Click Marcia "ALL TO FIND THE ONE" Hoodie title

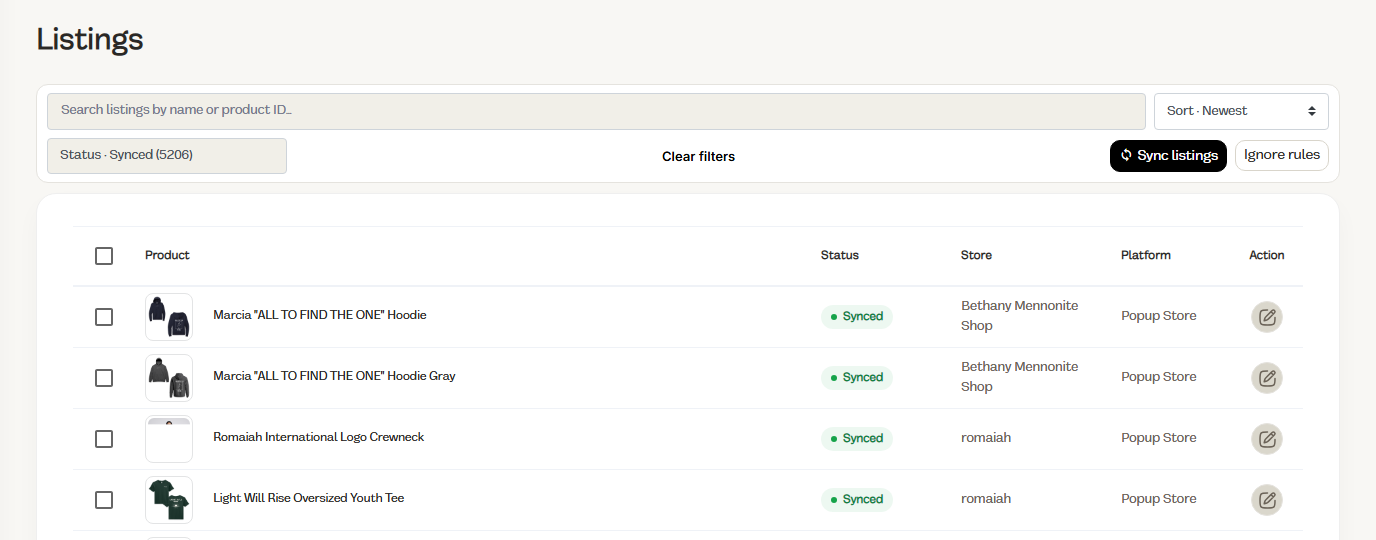click(x=320, y=315)
